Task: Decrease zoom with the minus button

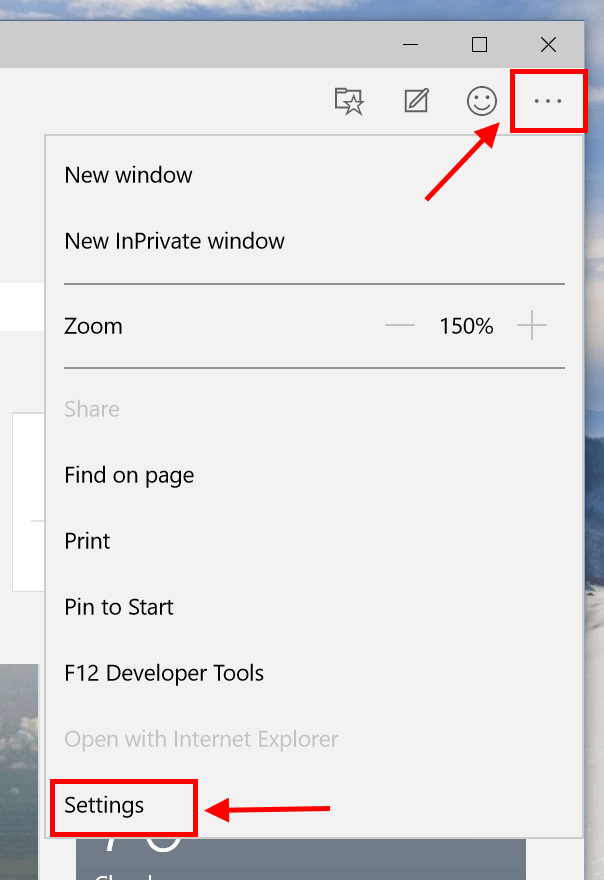Action: tap(400, 326)
